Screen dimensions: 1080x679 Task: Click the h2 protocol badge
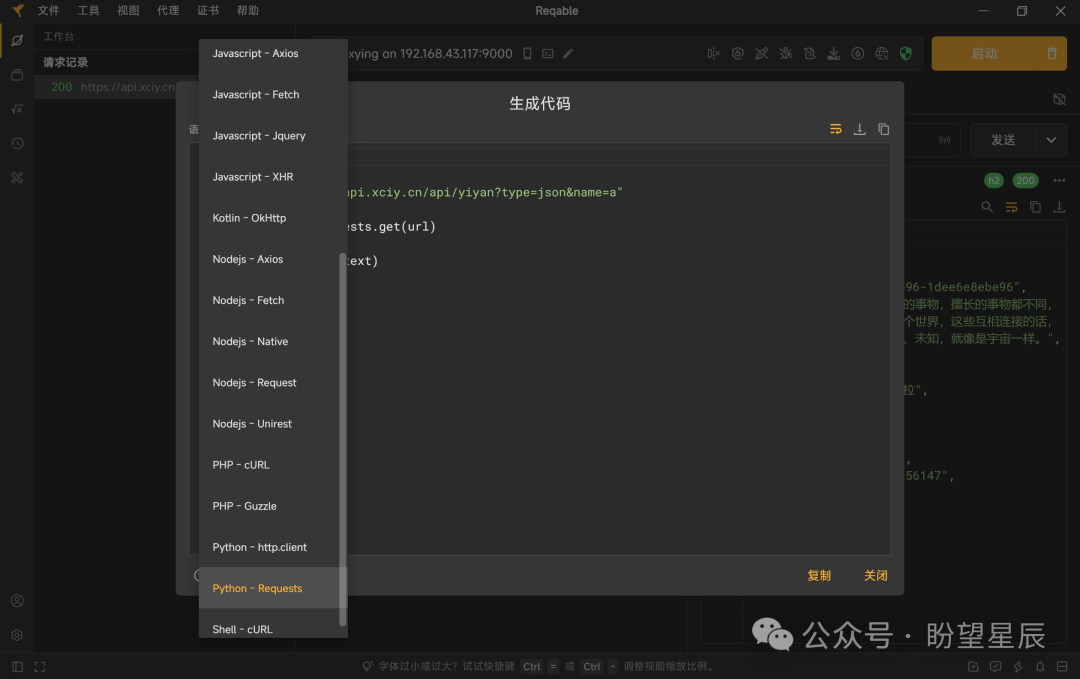[x=993, y=180]
